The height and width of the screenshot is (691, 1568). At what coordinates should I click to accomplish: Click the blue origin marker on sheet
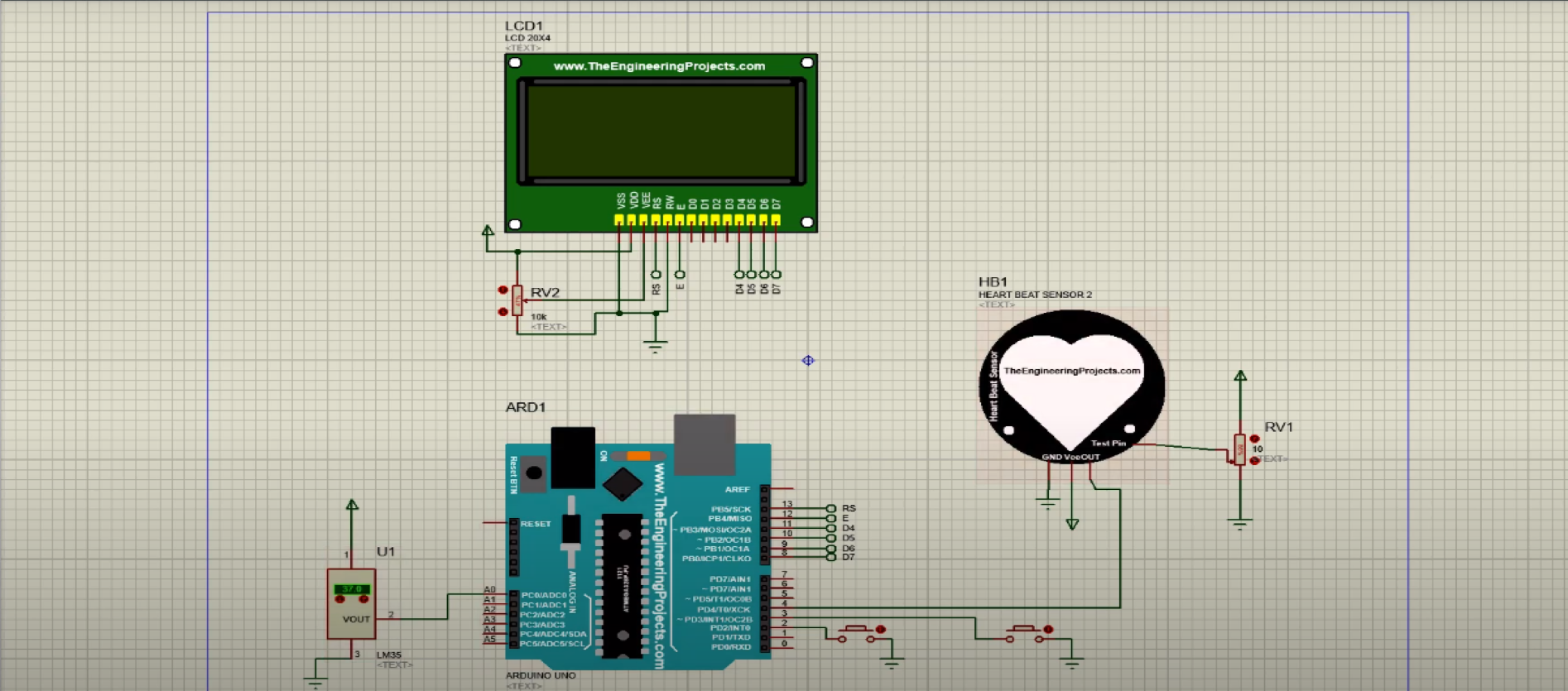808,360
